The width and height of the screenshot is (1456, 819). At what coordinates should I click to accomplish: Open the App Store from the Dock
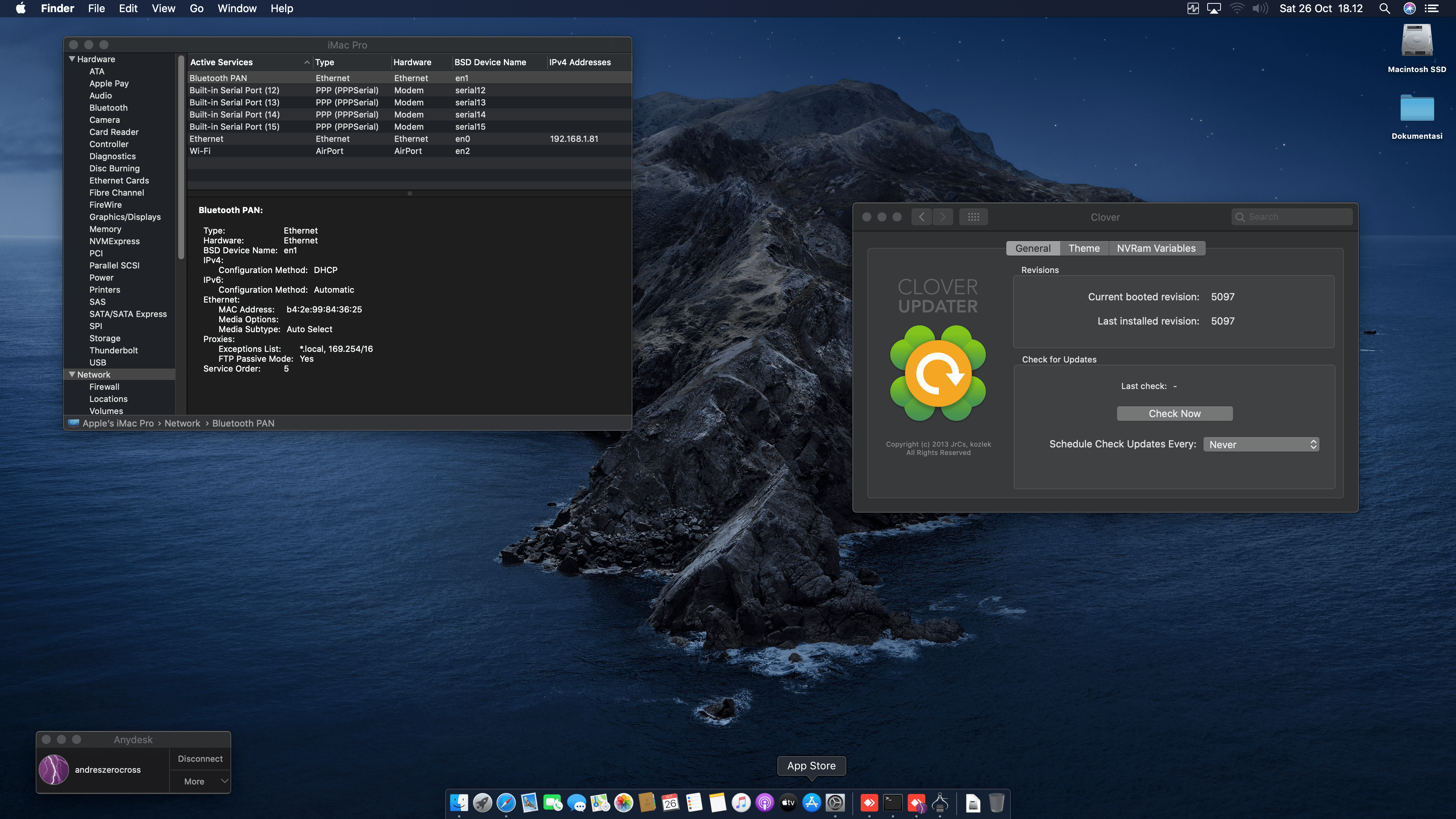point(812,803)
